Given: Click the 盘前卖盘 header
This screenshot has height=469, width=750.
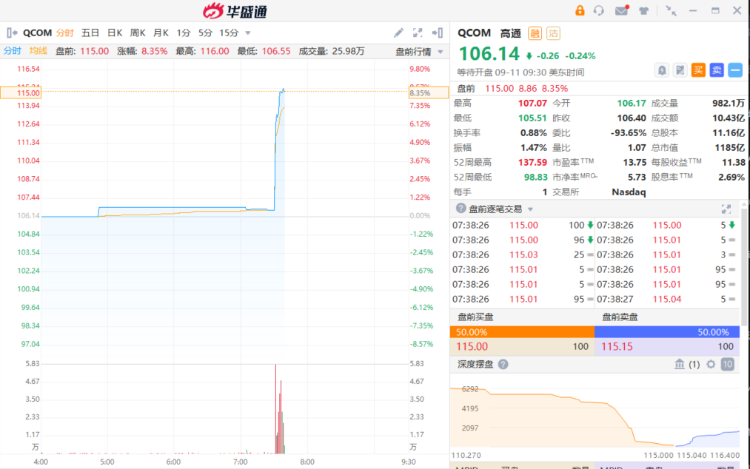Looking at the screenshot, I should coord(620,317).
